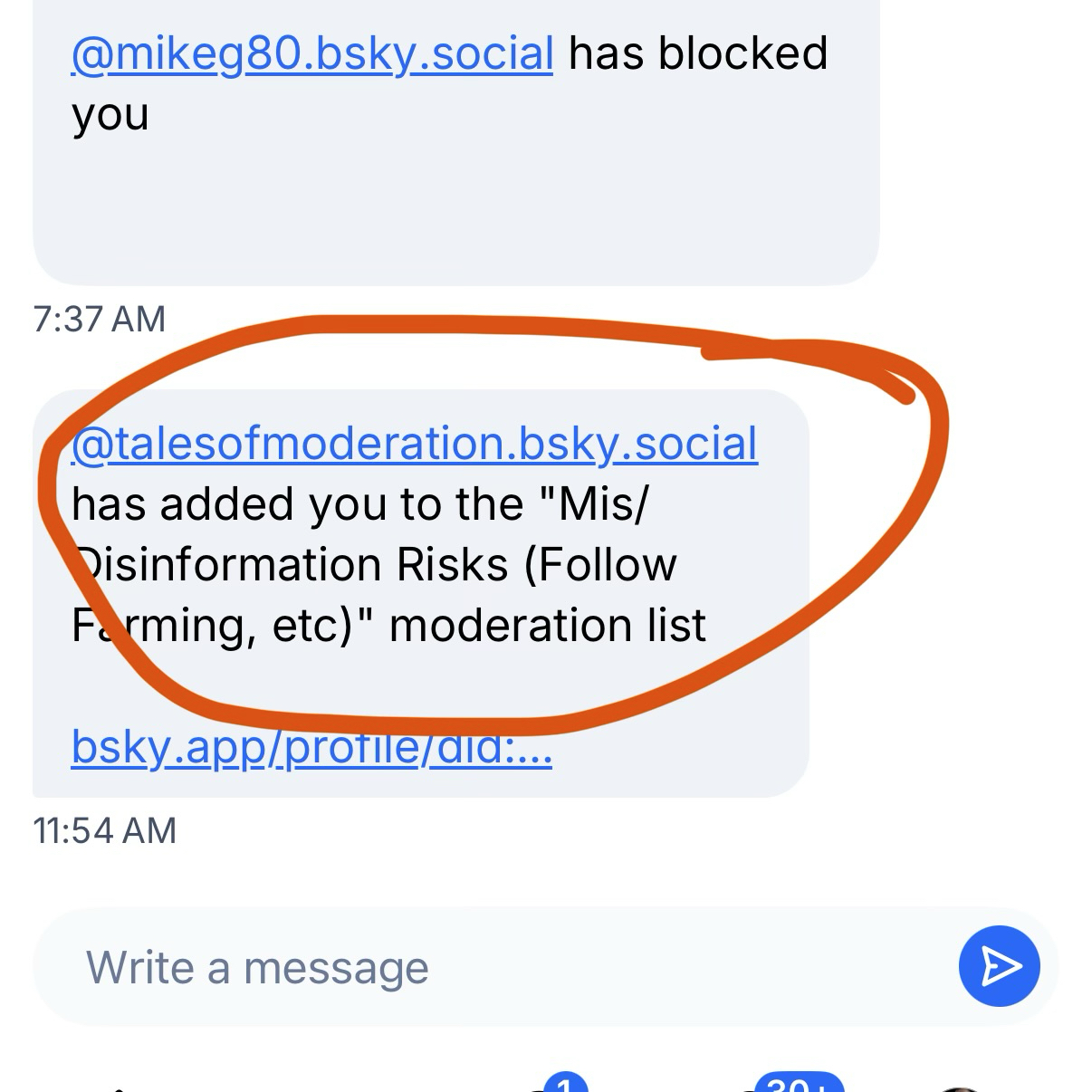
Task: Tap the 7:37 AM timestamp
Action: click(100, 319)
